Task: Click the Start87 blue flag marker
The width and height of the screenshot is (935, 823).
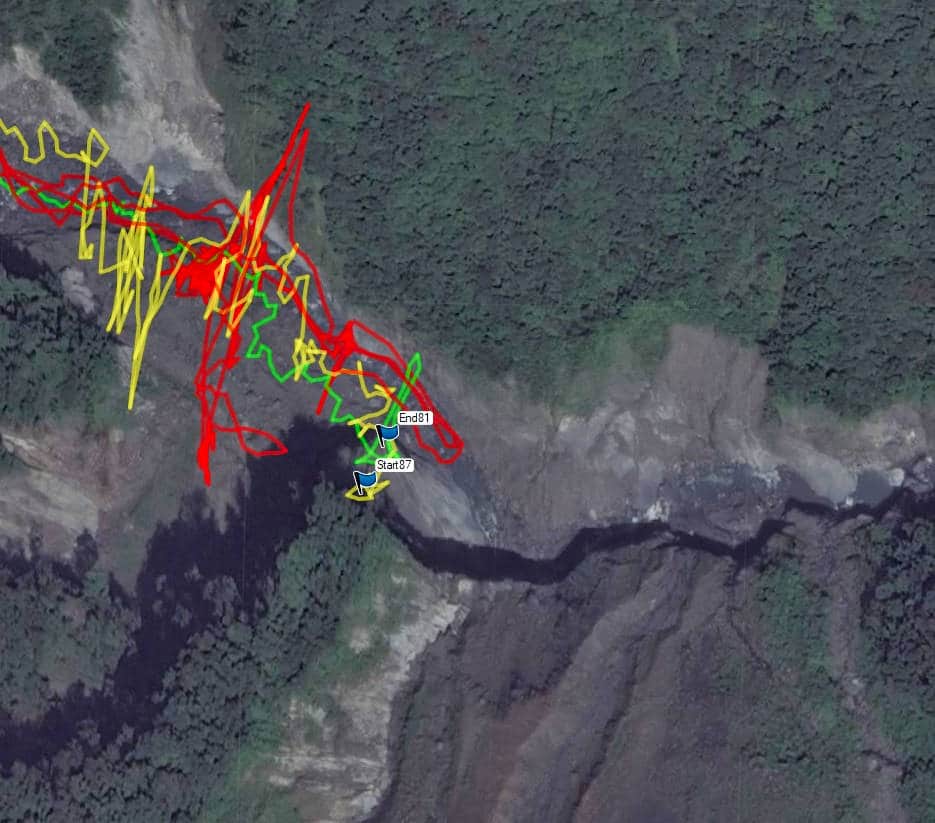Action: coord(365,481)
